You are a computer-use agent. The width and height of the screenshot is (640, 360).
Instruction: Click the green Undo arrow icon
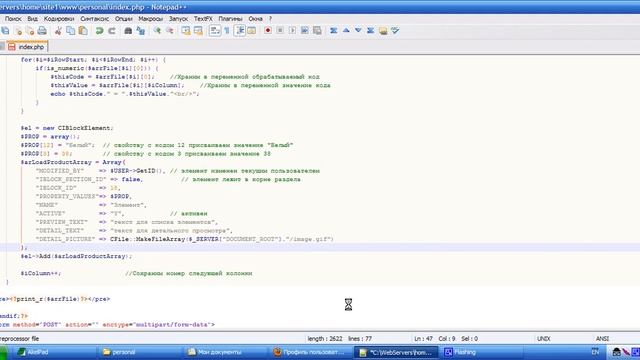(99, 31)
